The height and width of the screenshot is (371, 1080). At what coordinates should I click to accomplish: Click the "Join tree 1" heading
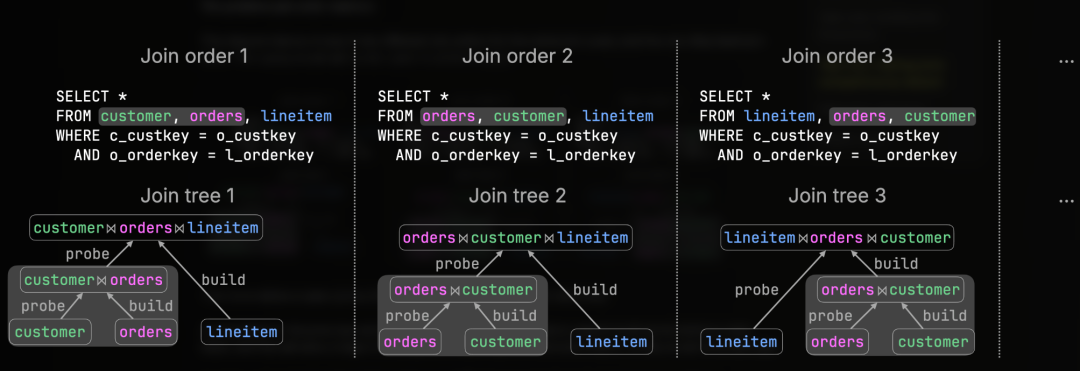(187, 196)
